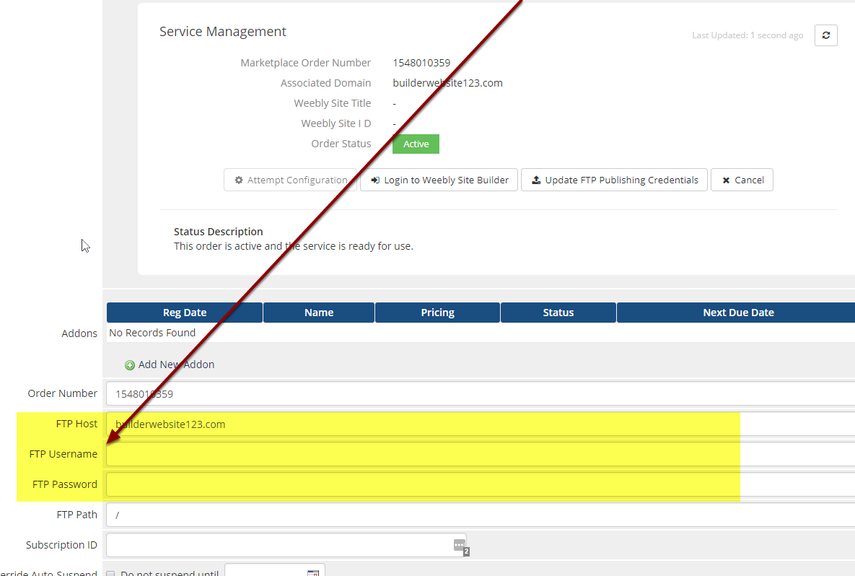This screenshot has width=855, height=576.
Task: Click the Status Description heading
Action: (x=218, y=231)
